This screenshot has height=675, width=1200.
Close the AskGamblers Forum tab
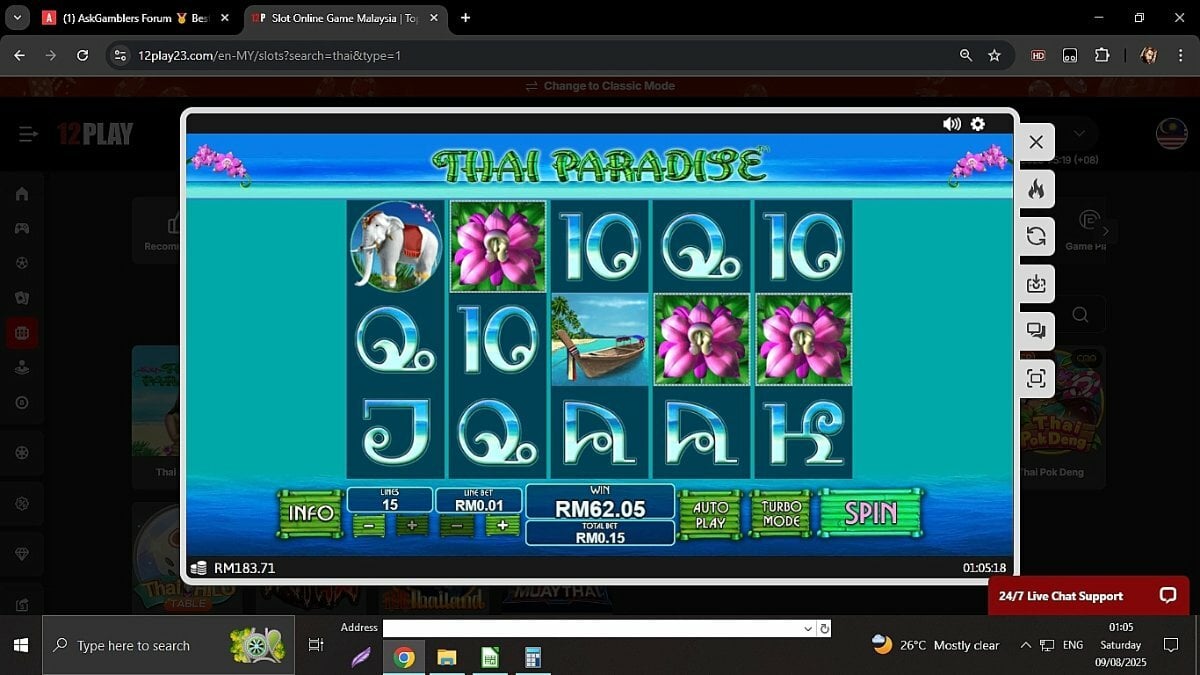pos(225,18)
